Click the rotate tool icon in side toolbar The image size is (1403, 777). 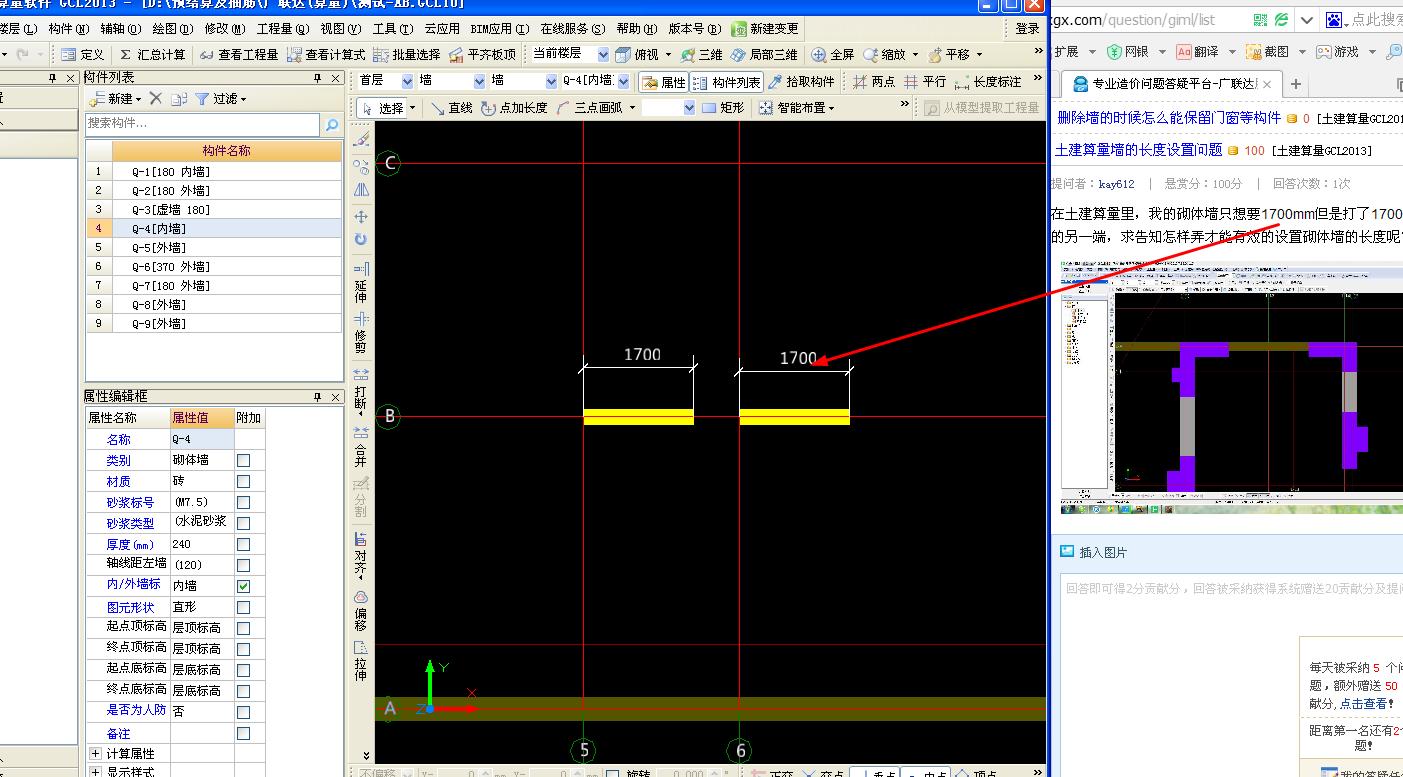(361, 240)
